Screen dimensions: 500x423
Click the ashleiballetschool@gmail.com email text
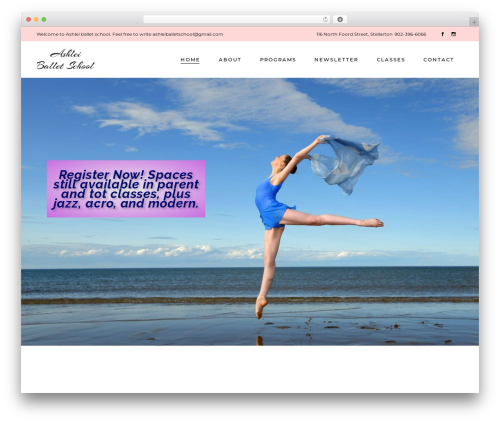[188, 34]
